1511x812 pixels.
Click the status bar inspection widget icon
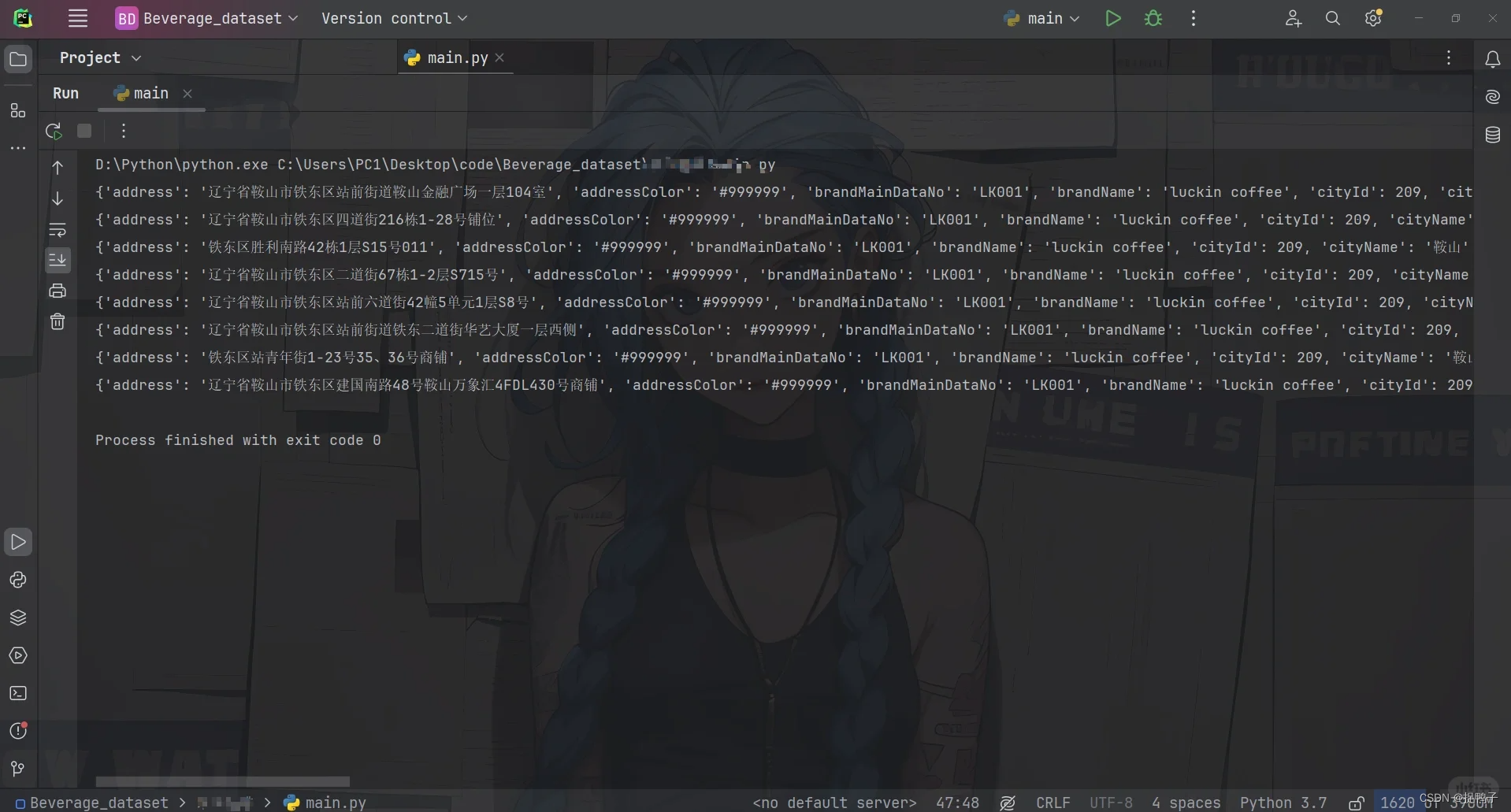tap(1007, 803)
